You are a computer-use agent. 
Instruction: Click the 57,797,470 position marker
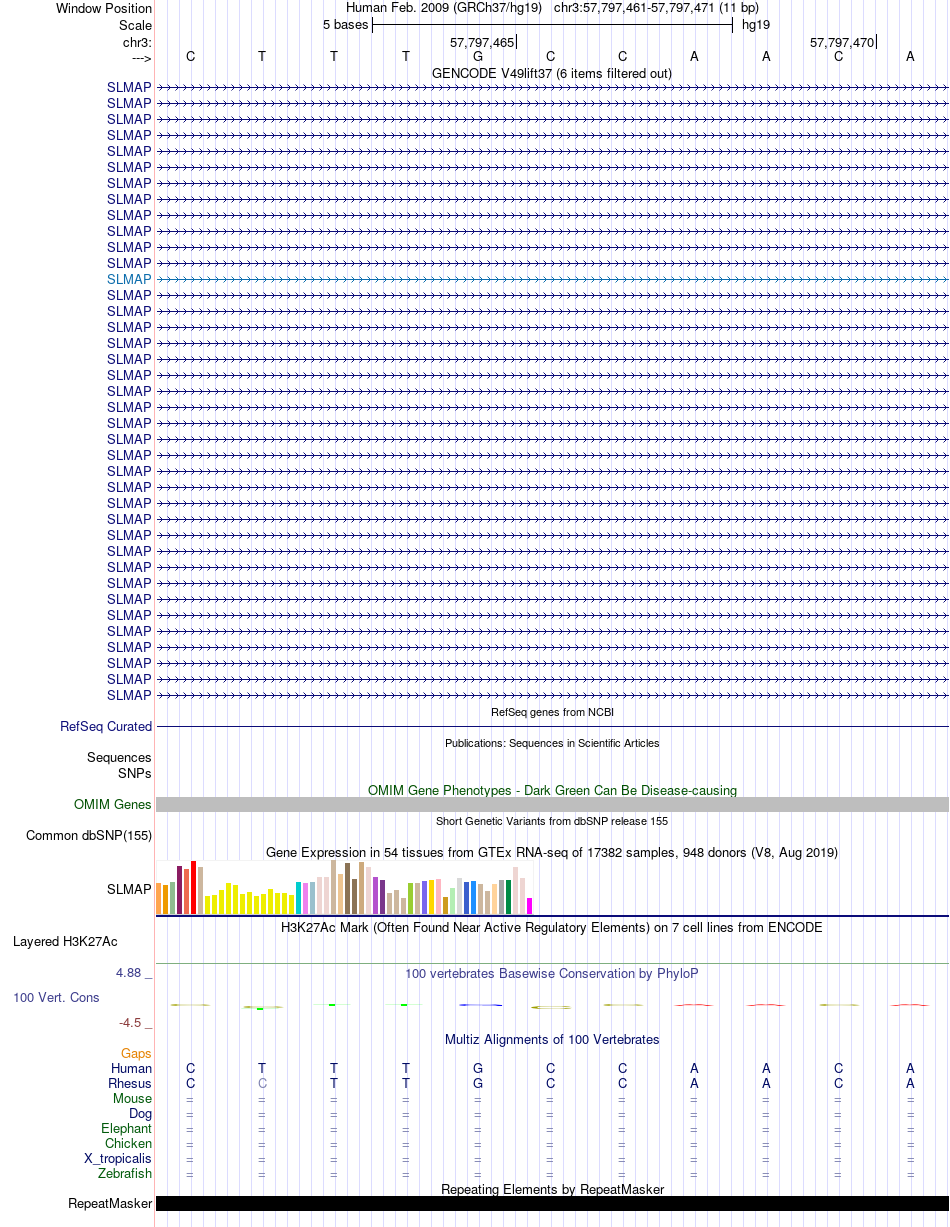pyautogui.click(x=842, y=42)
